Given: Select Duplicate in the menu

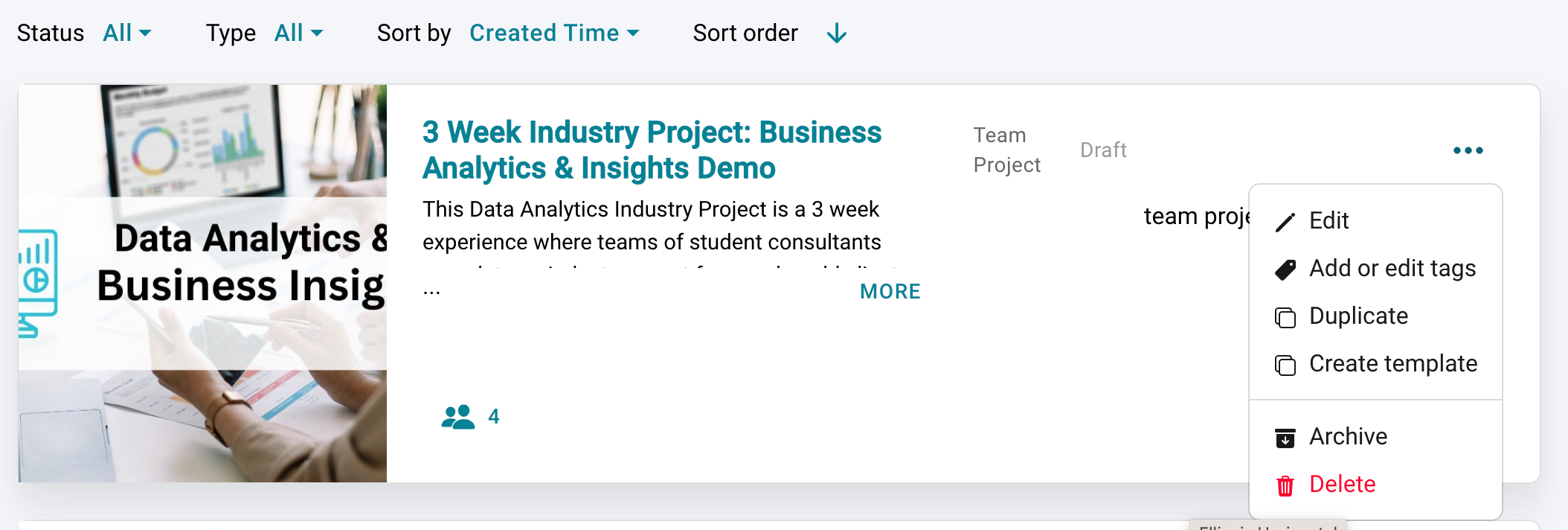Looking at the screenshot, I should click(1359, 316).
